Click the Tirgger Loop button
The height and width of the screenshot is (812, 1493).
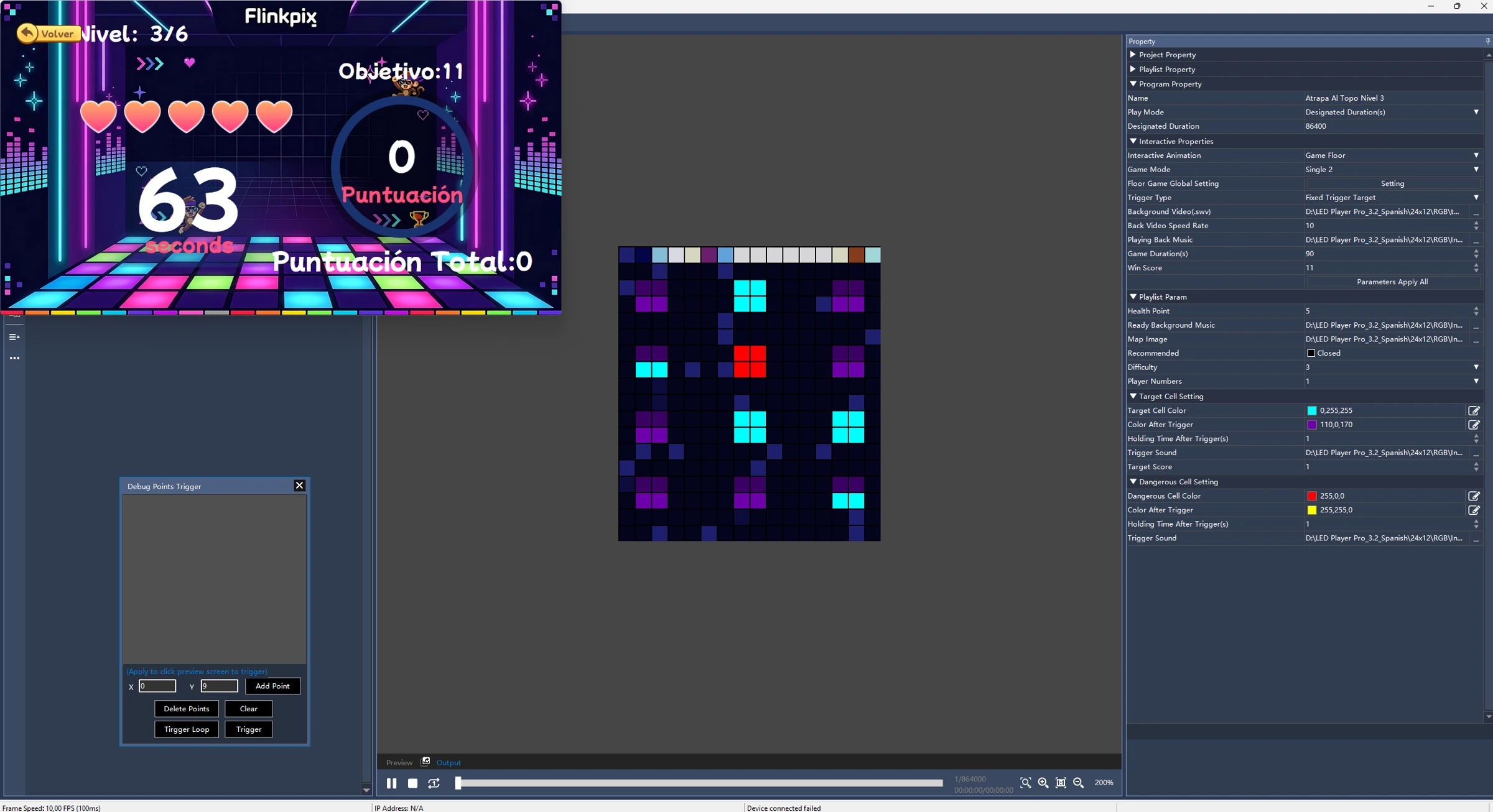[x=187, y=729]
